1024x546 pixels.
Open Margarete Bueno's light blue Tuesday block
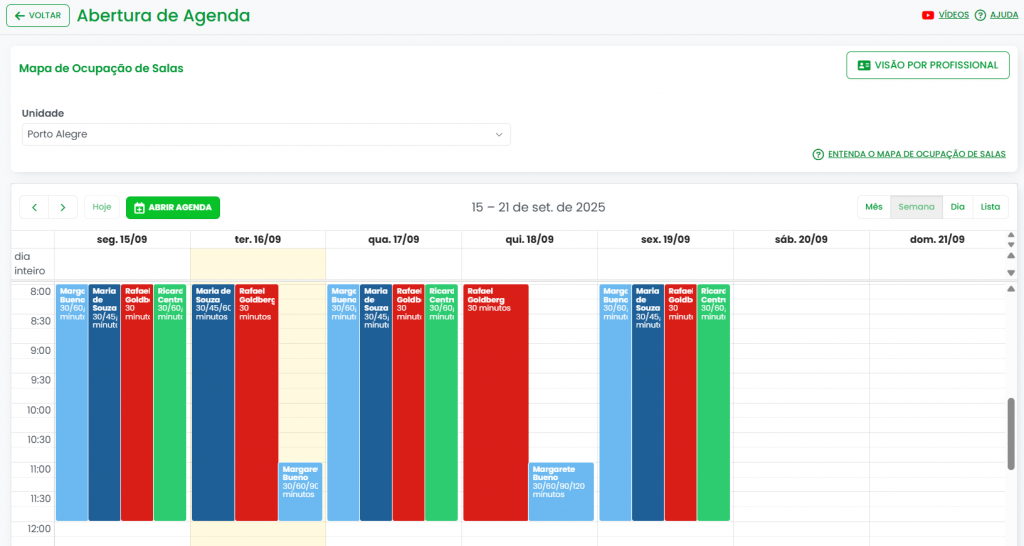[x=300, y=491]
